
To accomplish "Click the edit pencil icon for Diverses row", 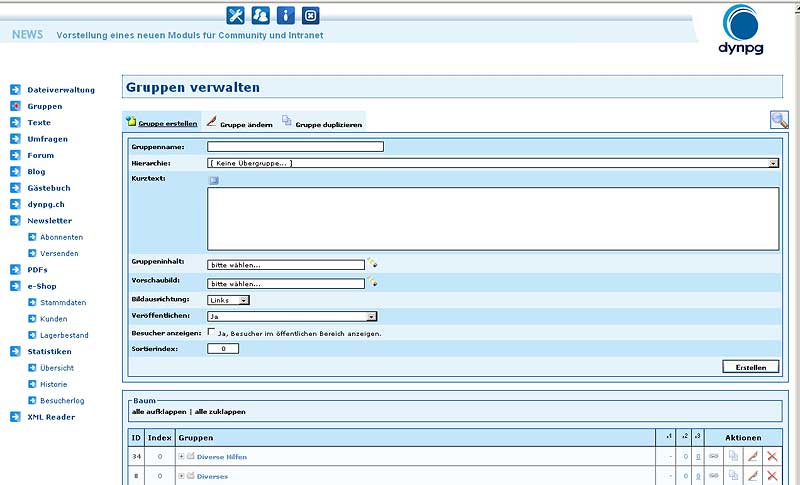I will pos(753,476).
